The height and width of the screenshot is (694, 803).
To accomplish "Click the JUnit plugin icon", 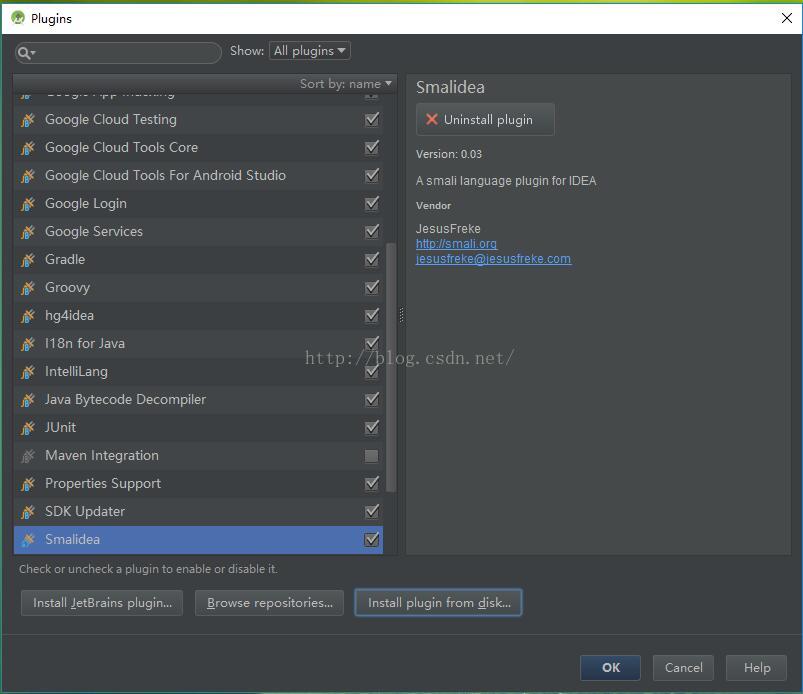I will pos(28,428).
